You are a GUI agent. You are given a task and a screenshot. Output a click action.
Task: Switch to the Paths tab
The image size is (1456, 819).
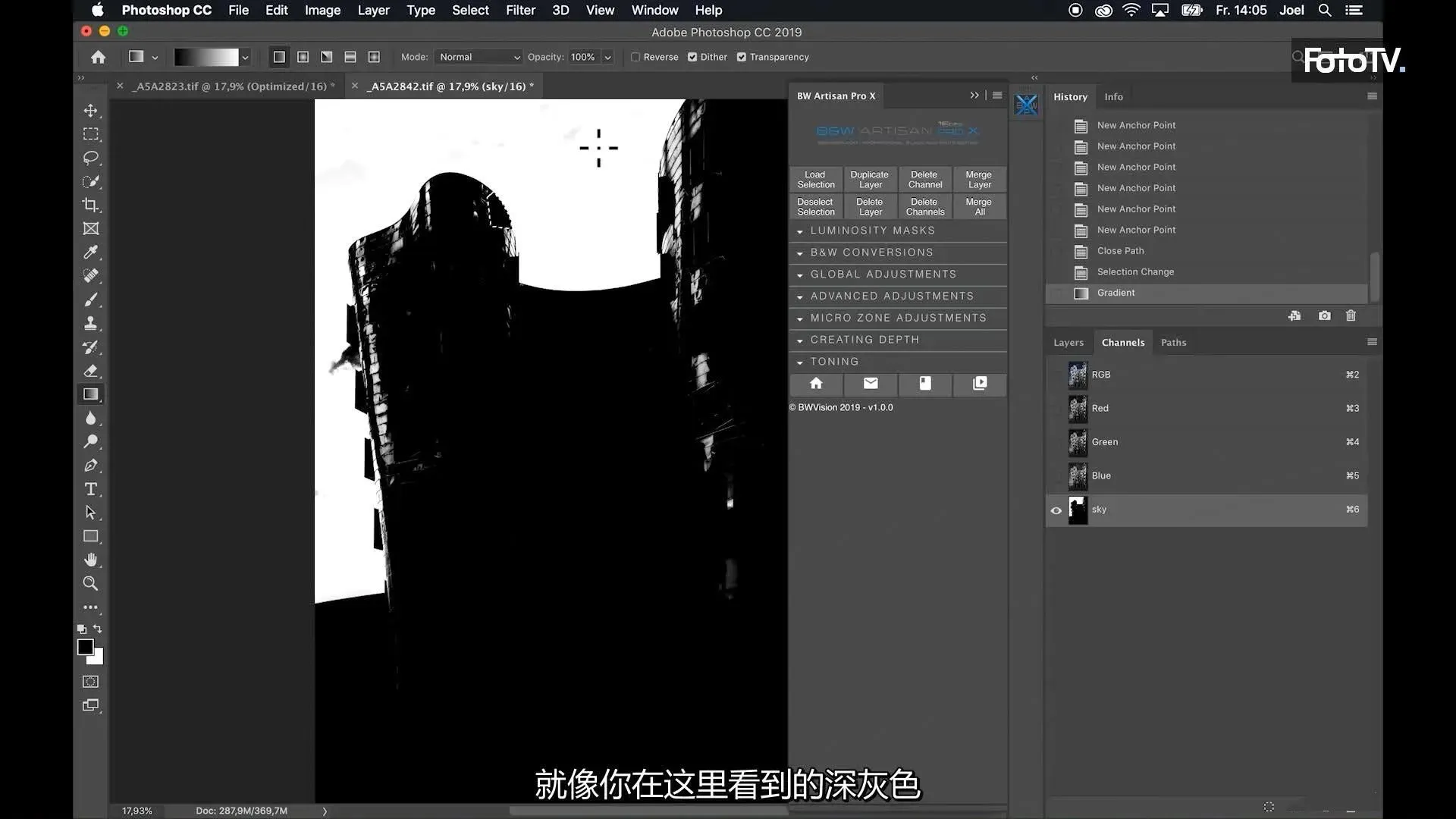[x=1173, y=343]
